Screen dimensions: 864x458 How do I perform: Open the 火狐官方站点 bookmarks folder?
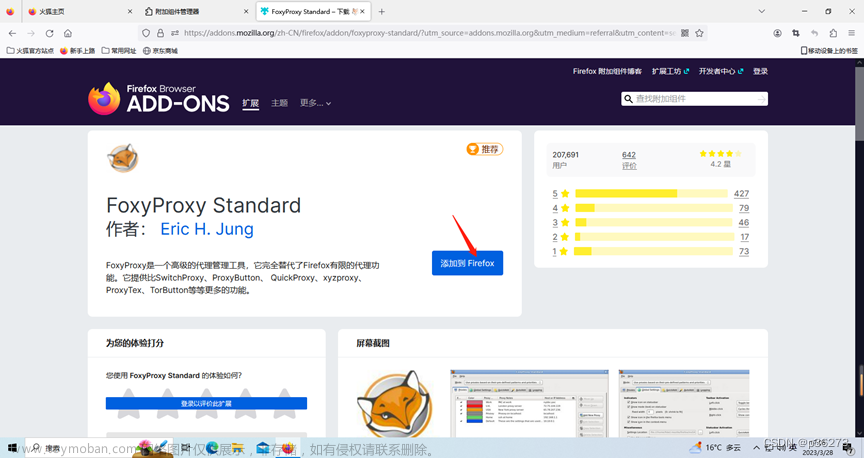tap(30, 51)
